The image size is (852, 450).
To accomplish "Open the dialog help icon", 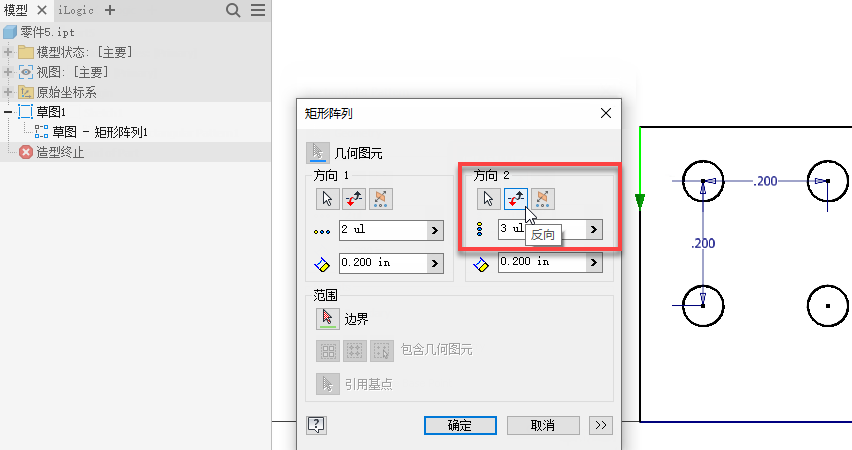I will (316, 425).
